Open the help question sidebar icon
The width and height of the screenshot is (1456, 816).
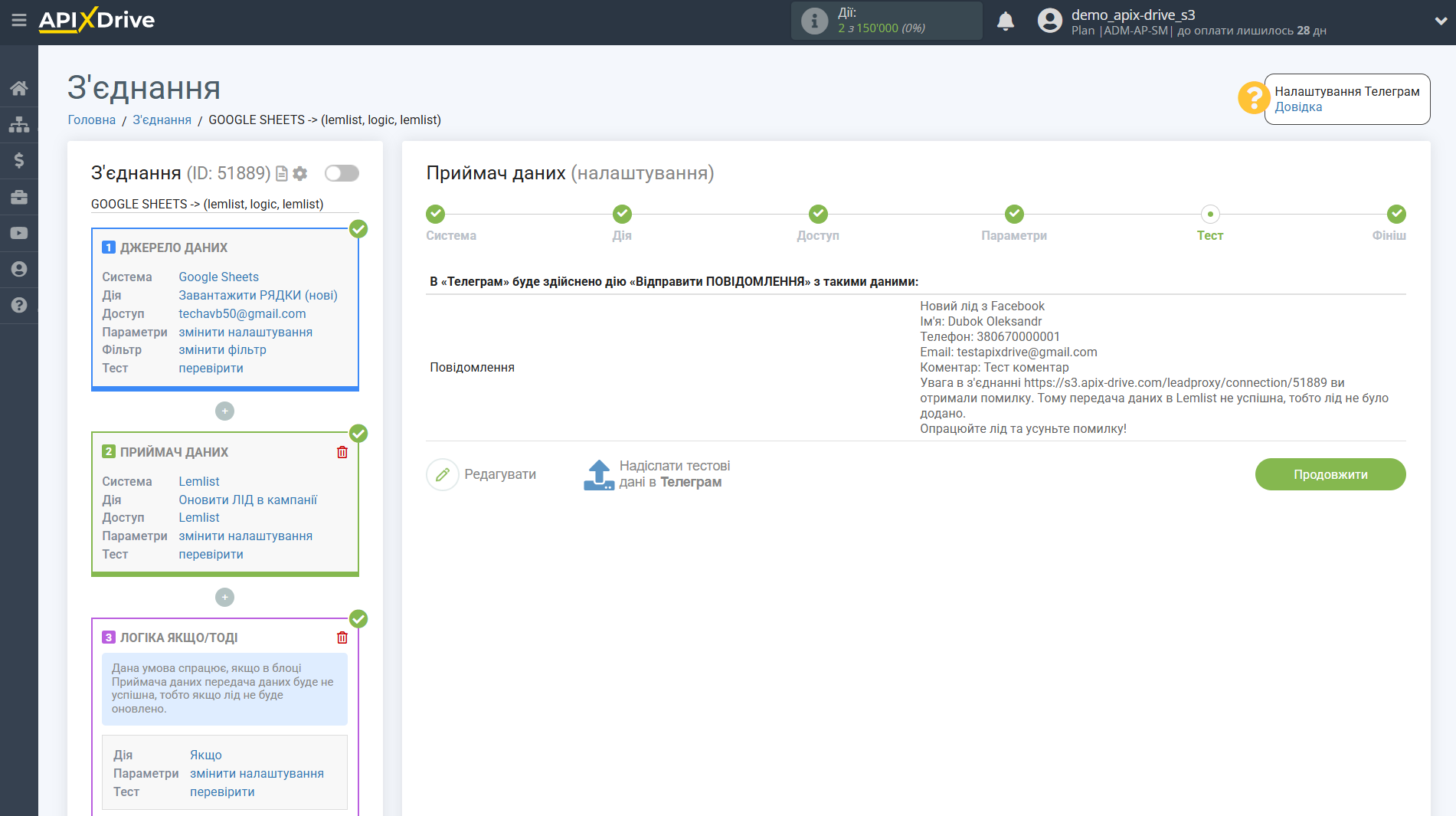19,305
